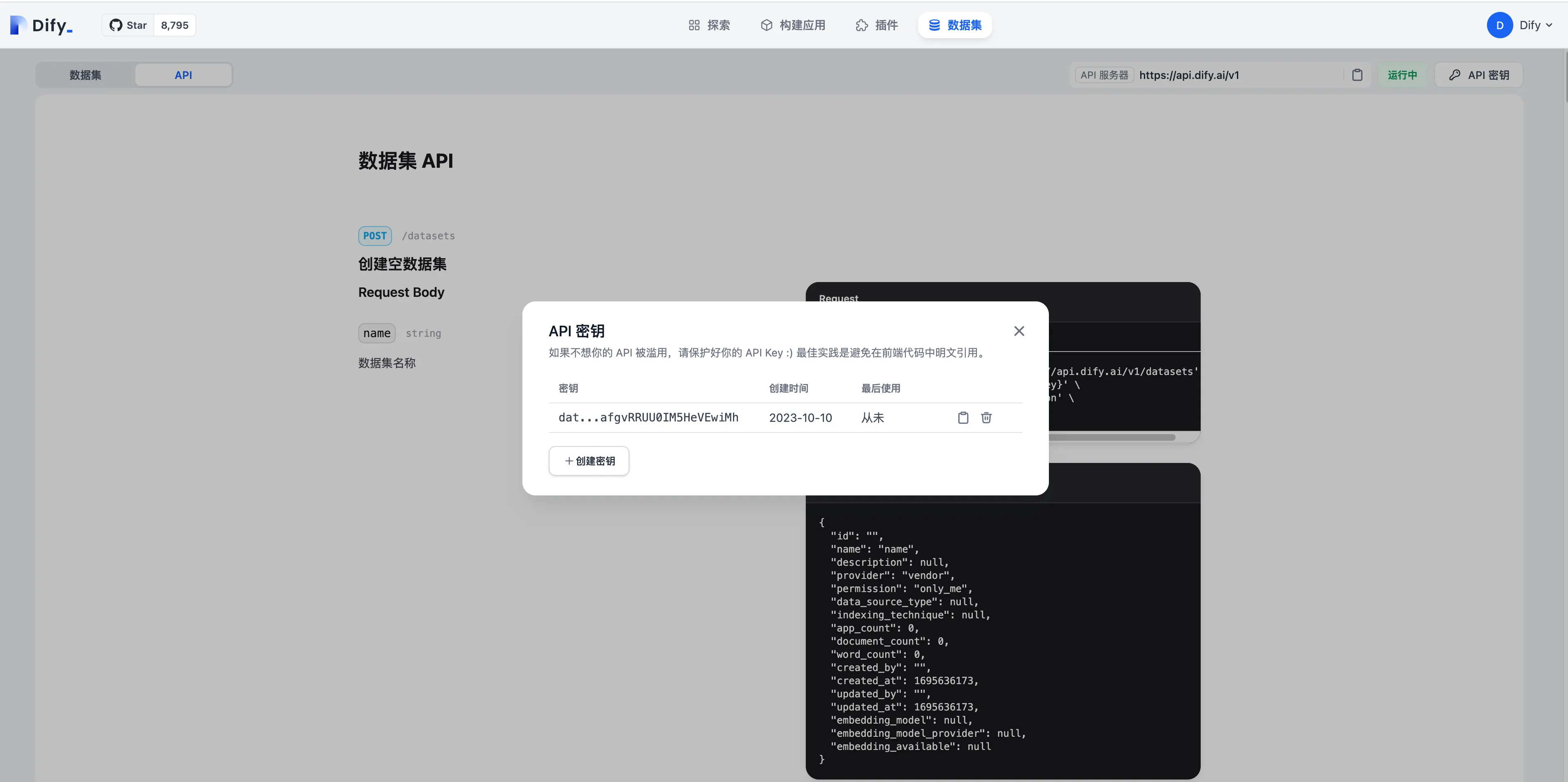Open the API 密钥 button in header
The height and width of the screenshot is (782, 1568).
coord(1478,75)
